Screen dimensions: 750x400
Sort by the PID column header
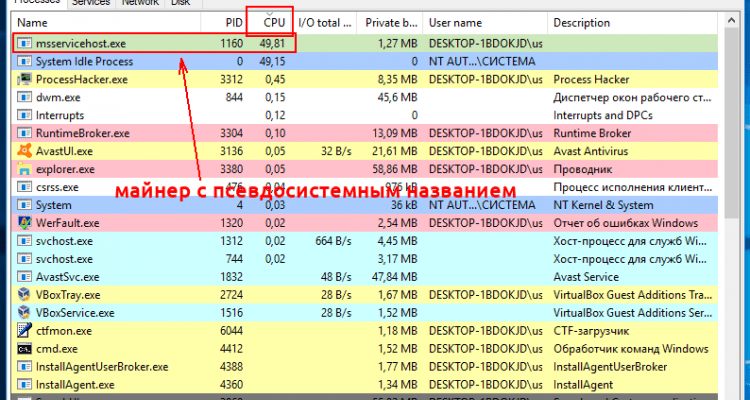224,22
